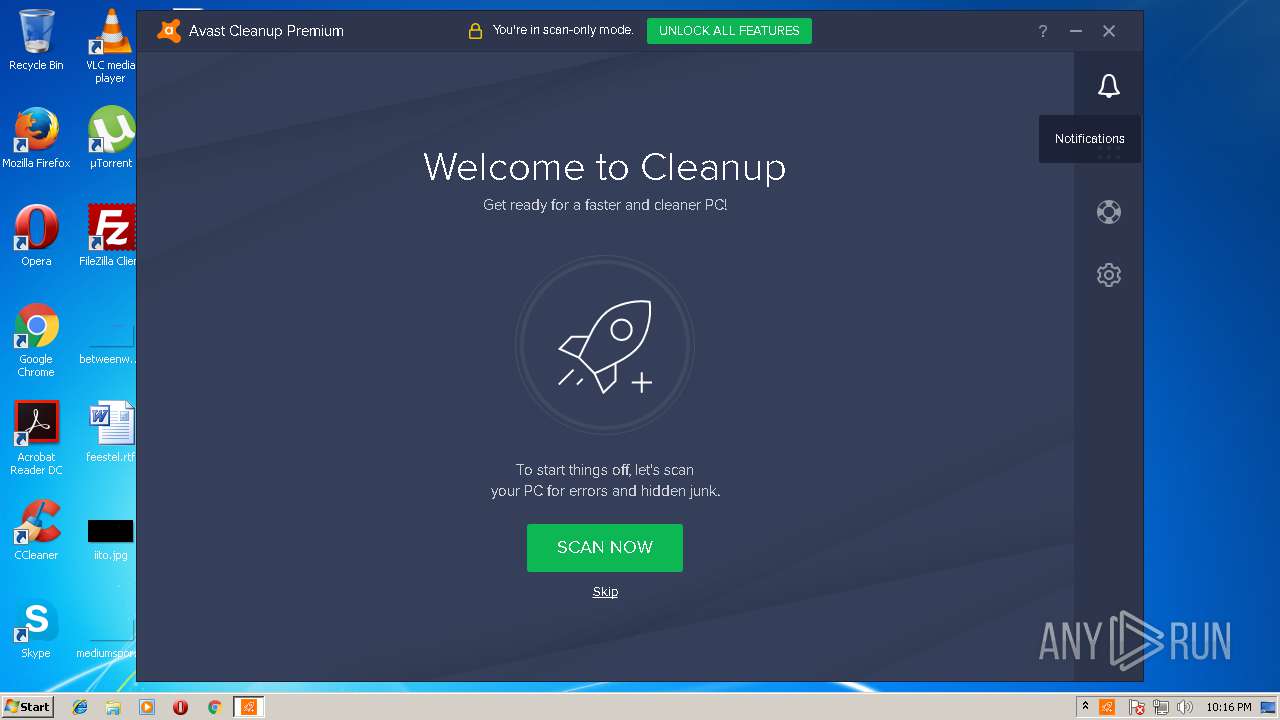
Task: Click the rocket illustration
Action: [x=605, y=345]
